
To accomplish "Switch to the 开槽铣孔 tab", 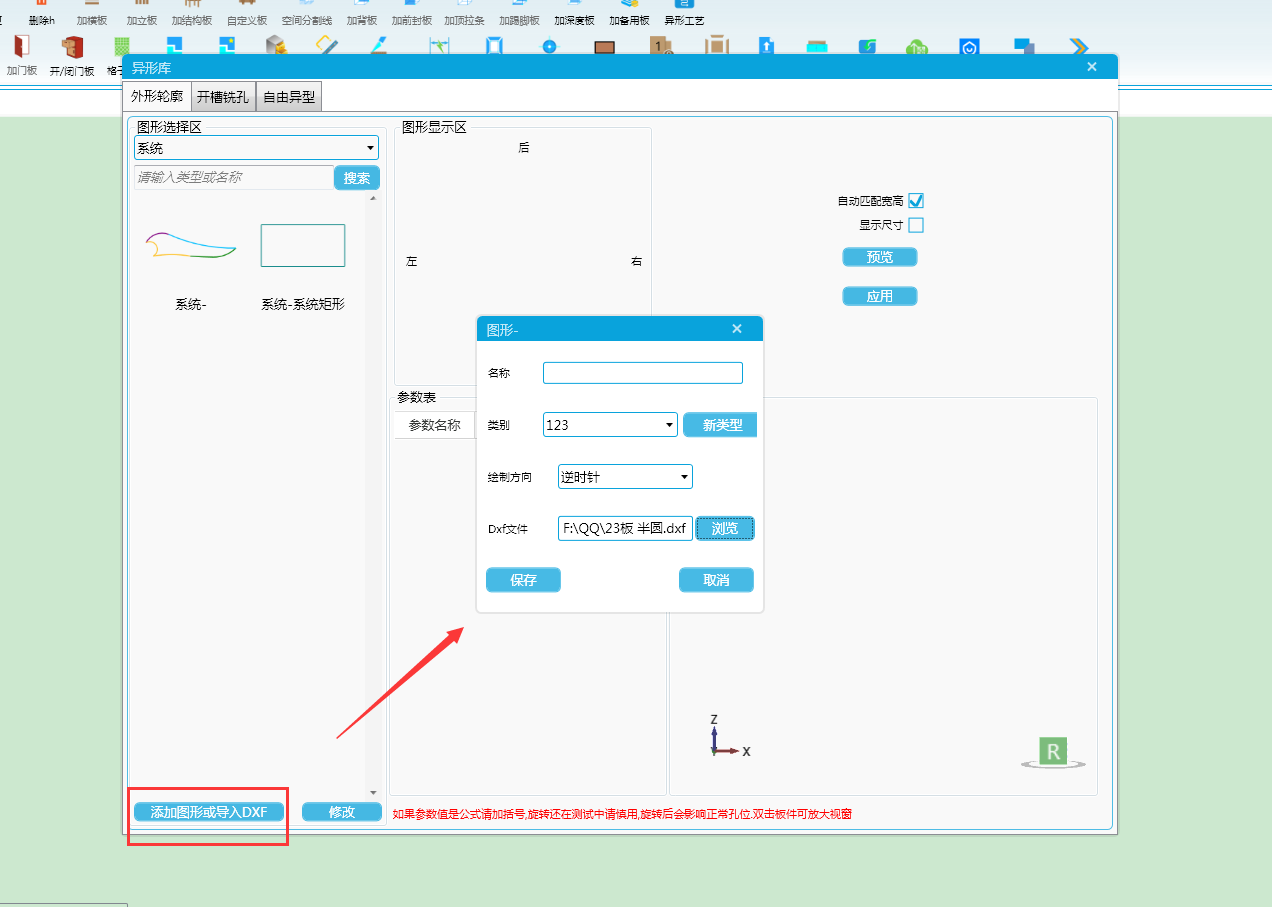I will pyautogui.click(x=223, y=97).
